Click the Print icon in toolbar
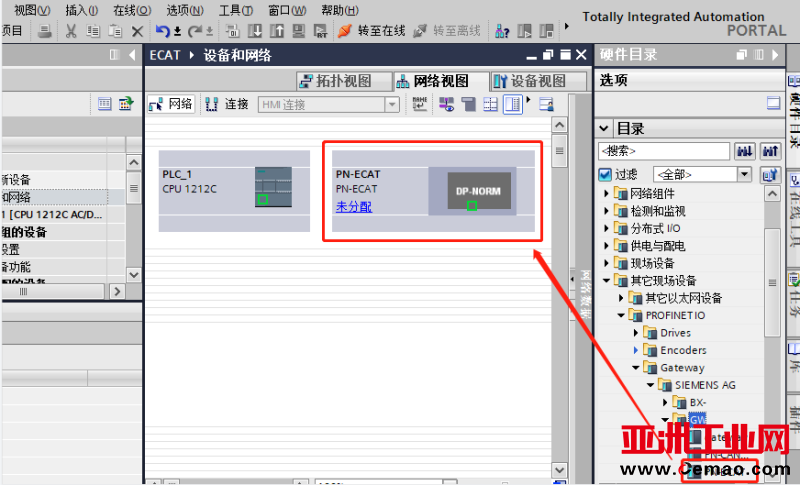The height and width of the screenshot is (485, 800). [45, 31]
